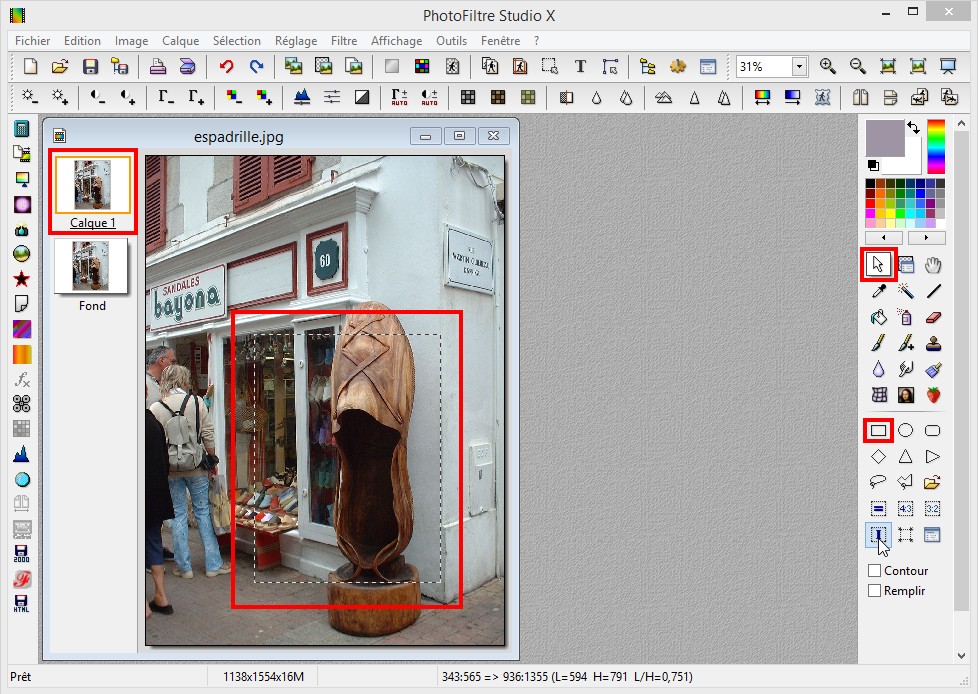Image resolution: width=978 pixels, height=694 pixels.
Task: Open the Filtre menu
Action: [x=344, y=41]
